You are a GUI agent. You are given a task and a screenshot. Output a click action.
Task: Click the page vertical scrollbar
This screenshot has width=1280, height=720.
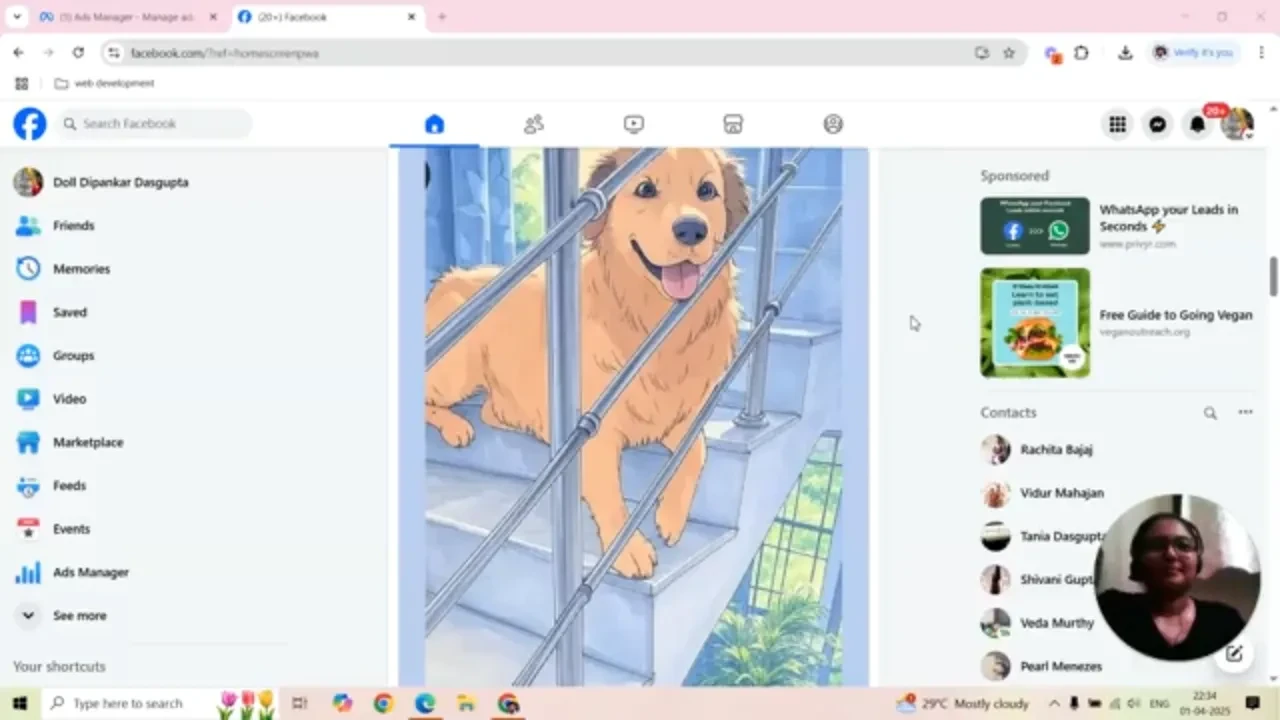[x=1273, y=277]
